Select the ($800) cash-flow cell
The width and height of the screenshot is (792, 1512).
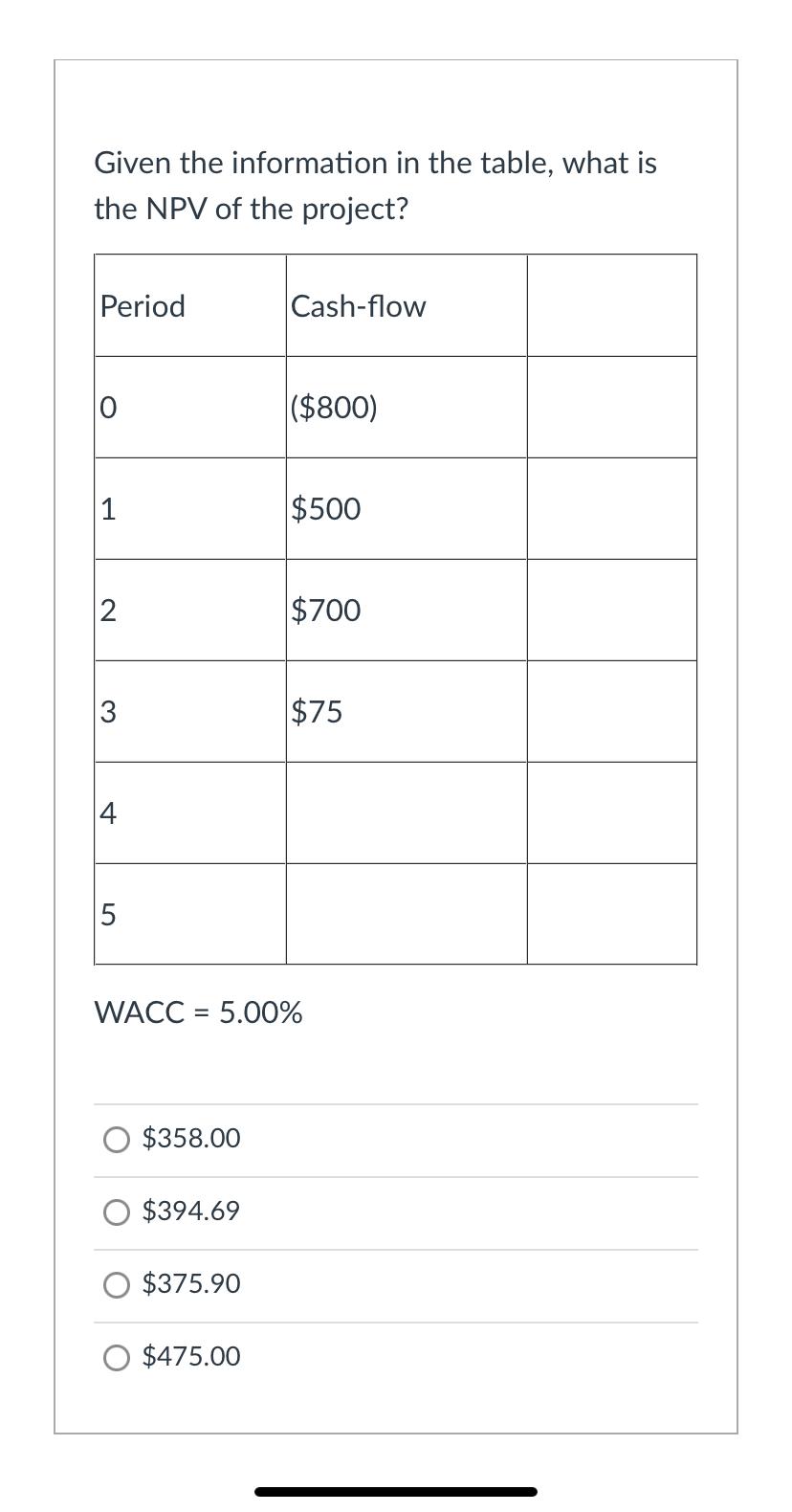pyautogui.click(x=406, y=406)
